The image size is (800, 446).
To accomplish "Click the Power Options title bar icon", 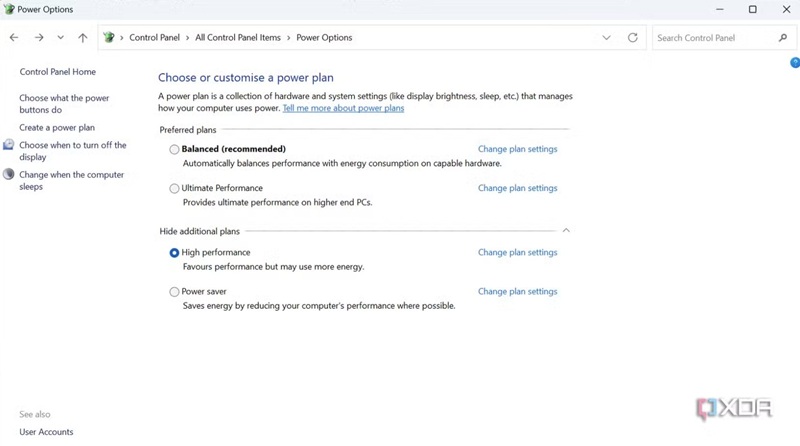I will pyautogui.click(x=9, y=9).
